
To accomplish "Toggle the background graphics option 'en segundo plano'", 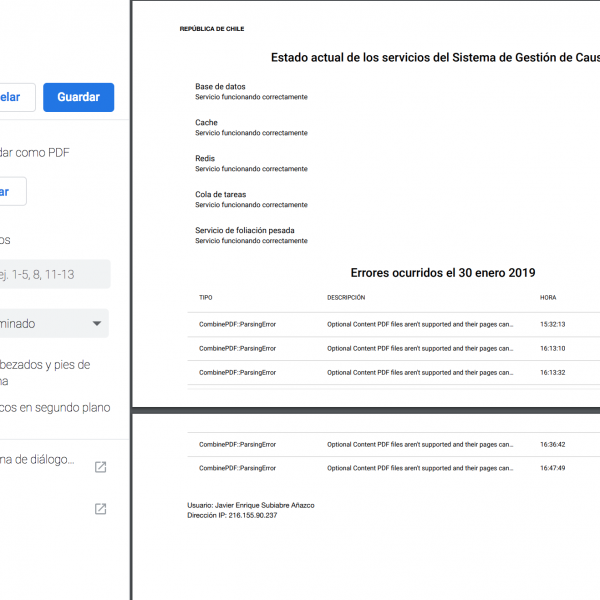I will pos(55,408).
